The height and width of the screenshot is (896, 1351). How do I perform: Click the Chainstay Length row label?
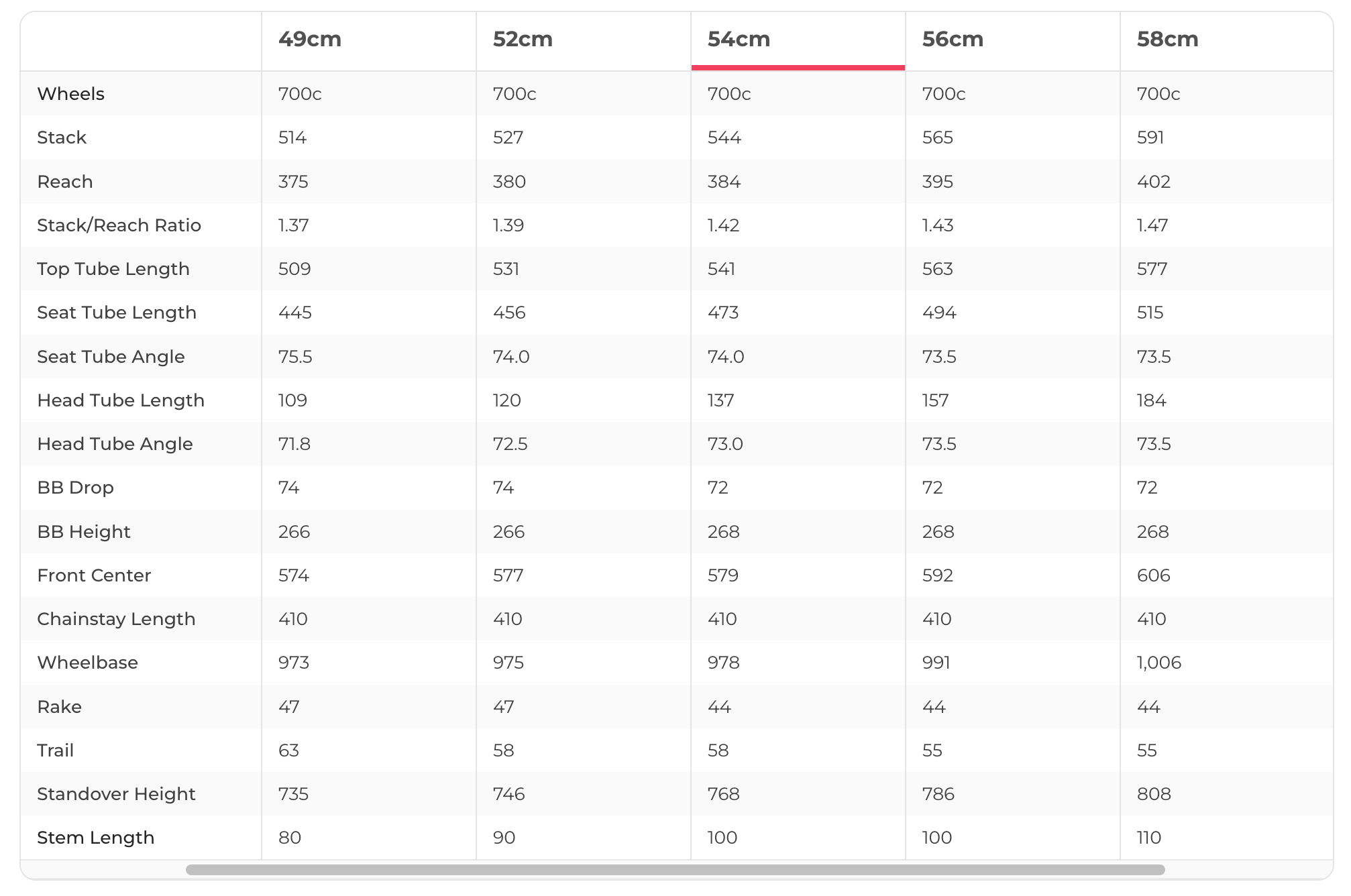(x=116, y=619)
